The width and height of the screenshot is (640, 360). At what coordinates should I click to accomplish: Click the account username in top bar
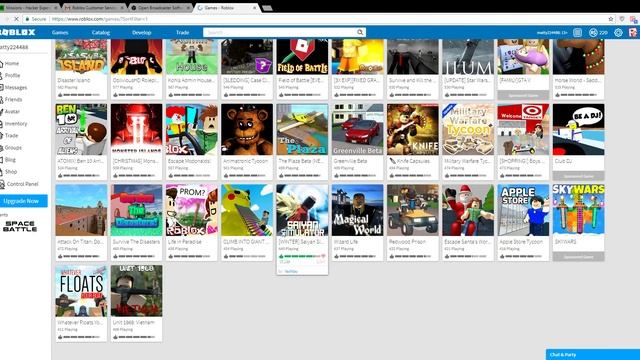click(552, 33)
